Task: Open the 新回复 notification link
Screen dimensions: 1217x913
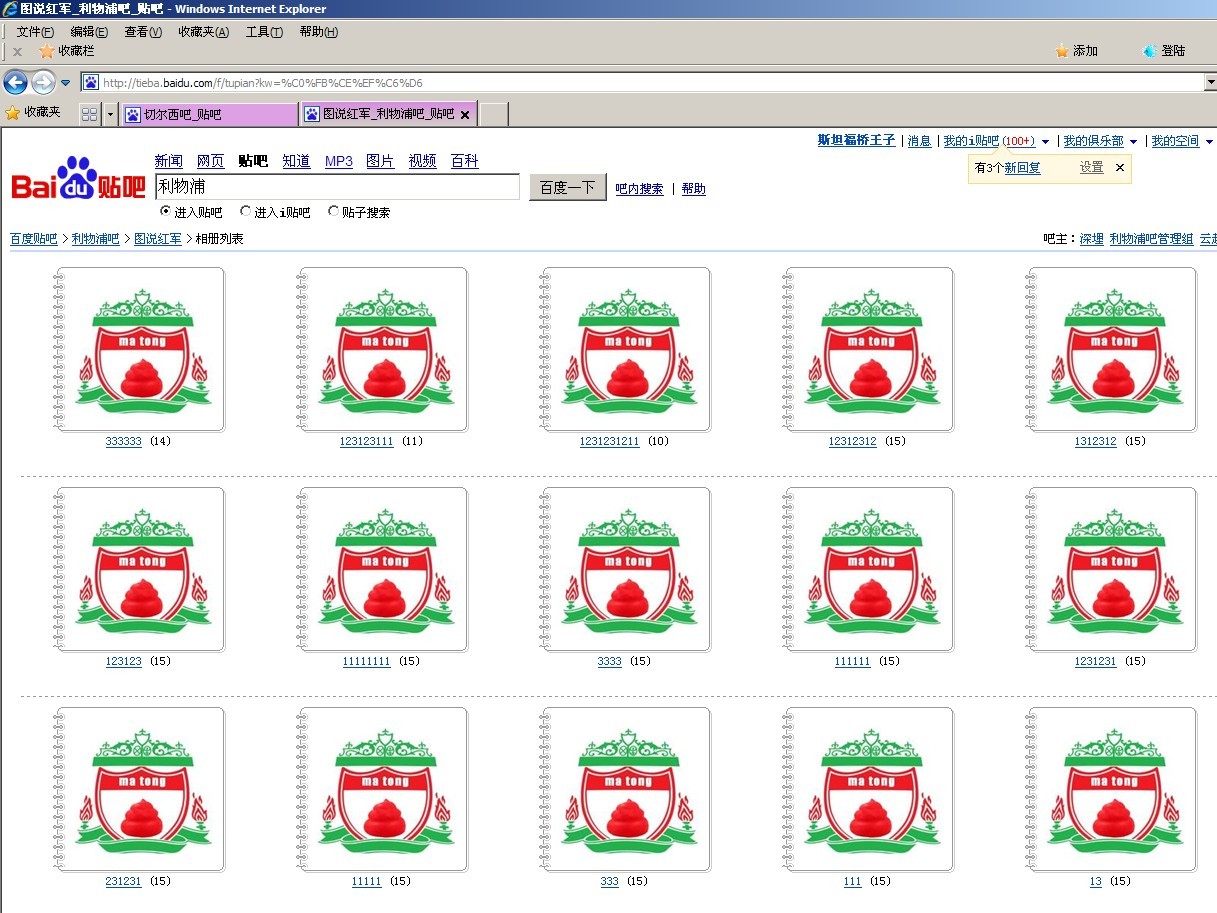Action: 1022,168
